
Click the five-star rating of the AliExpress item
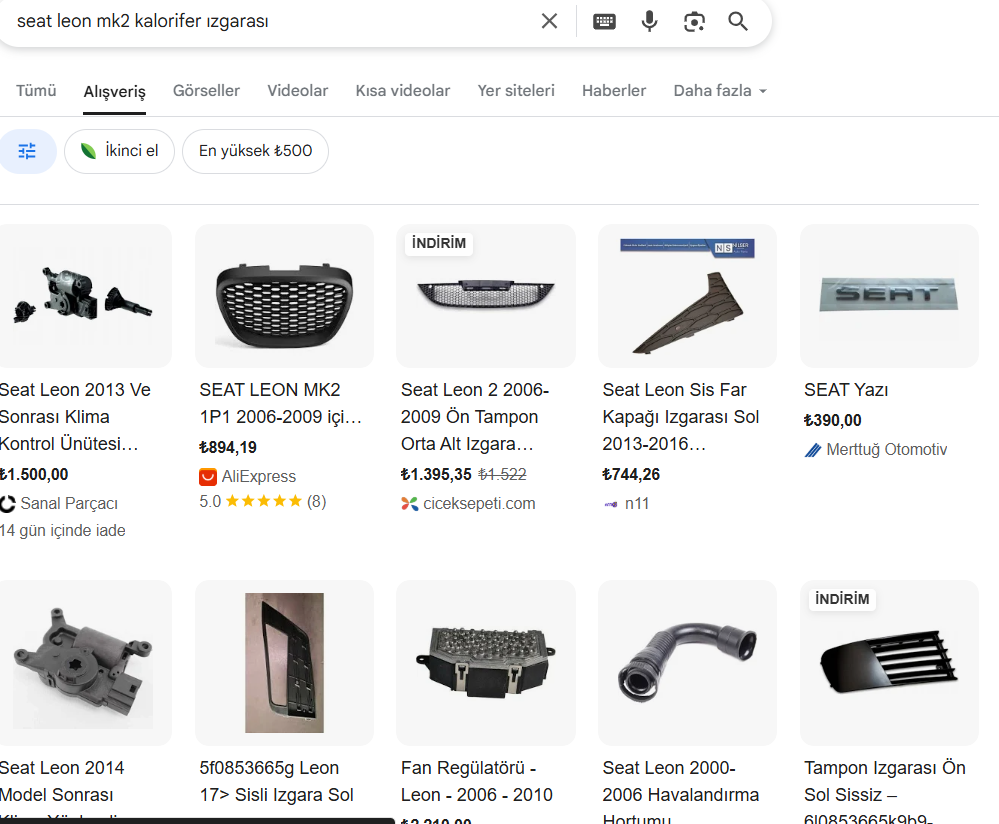[x=263, y=501]
